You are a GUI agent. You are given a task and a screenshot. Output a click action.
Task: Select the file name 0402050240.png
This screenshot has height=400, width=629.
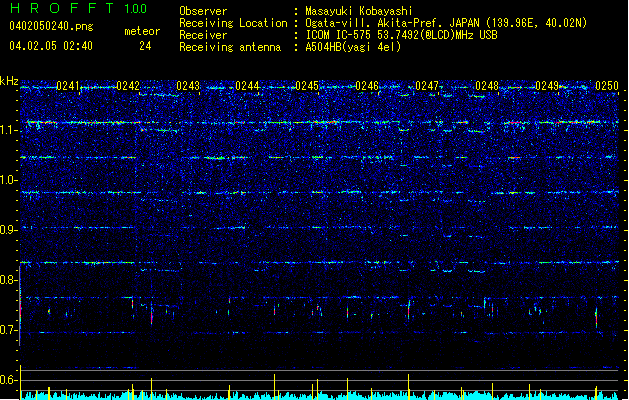point(51,27)
